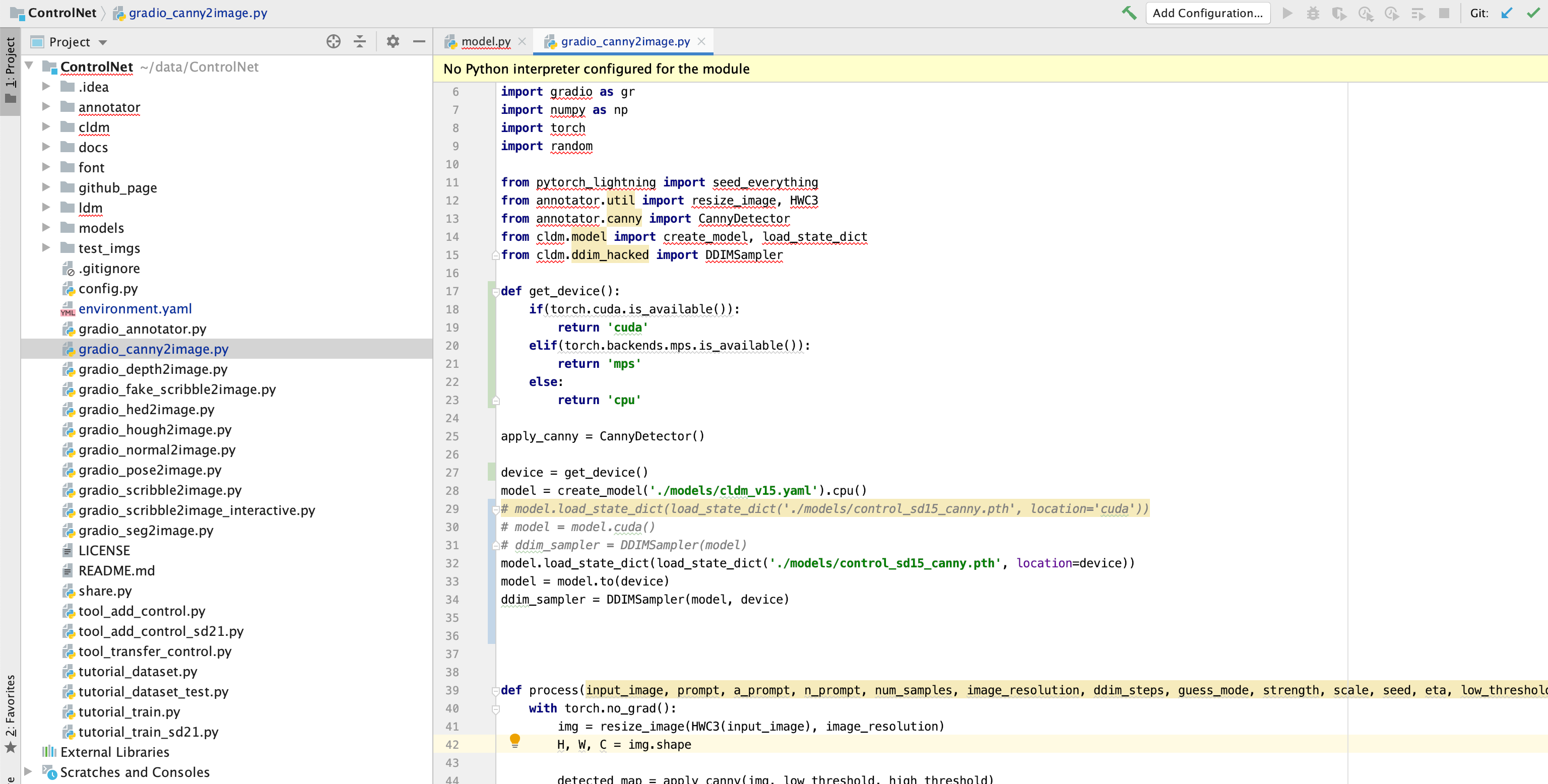Open environment.yaml from the tree
Viewport: 1548px width, 784px height.
click(135, 308)
